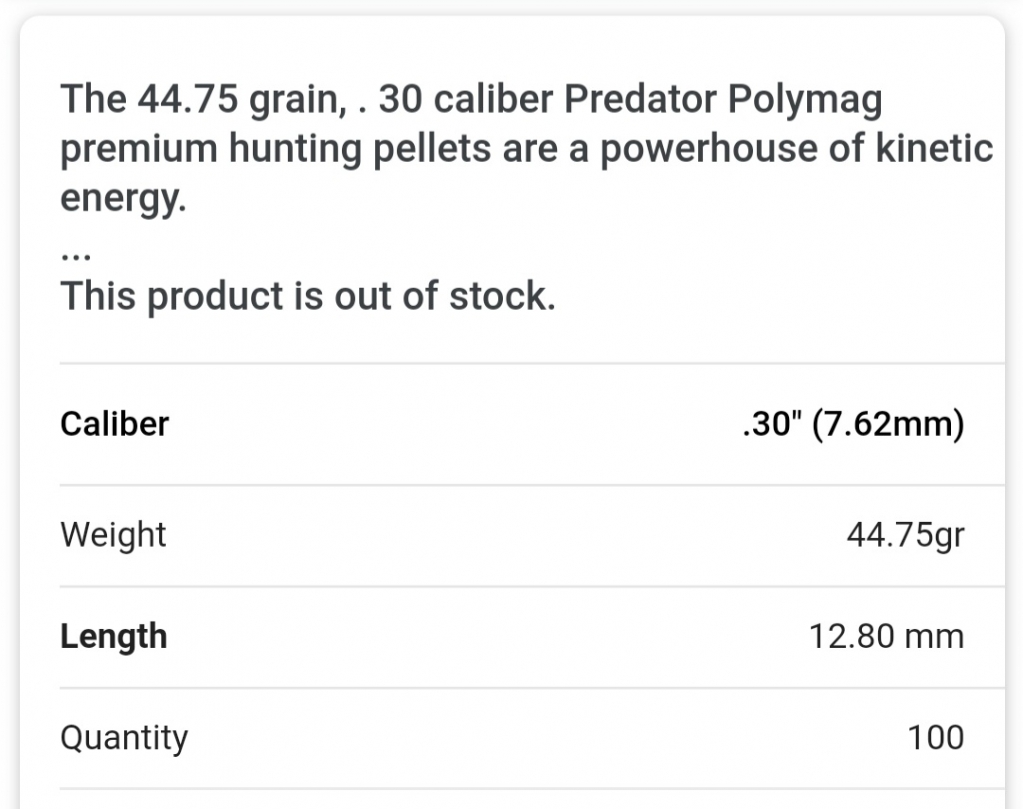Image resolution: width=1023 pixels, height=809 pixels.
Task: Click the ellipsis below the description
Action: [76, 256]
